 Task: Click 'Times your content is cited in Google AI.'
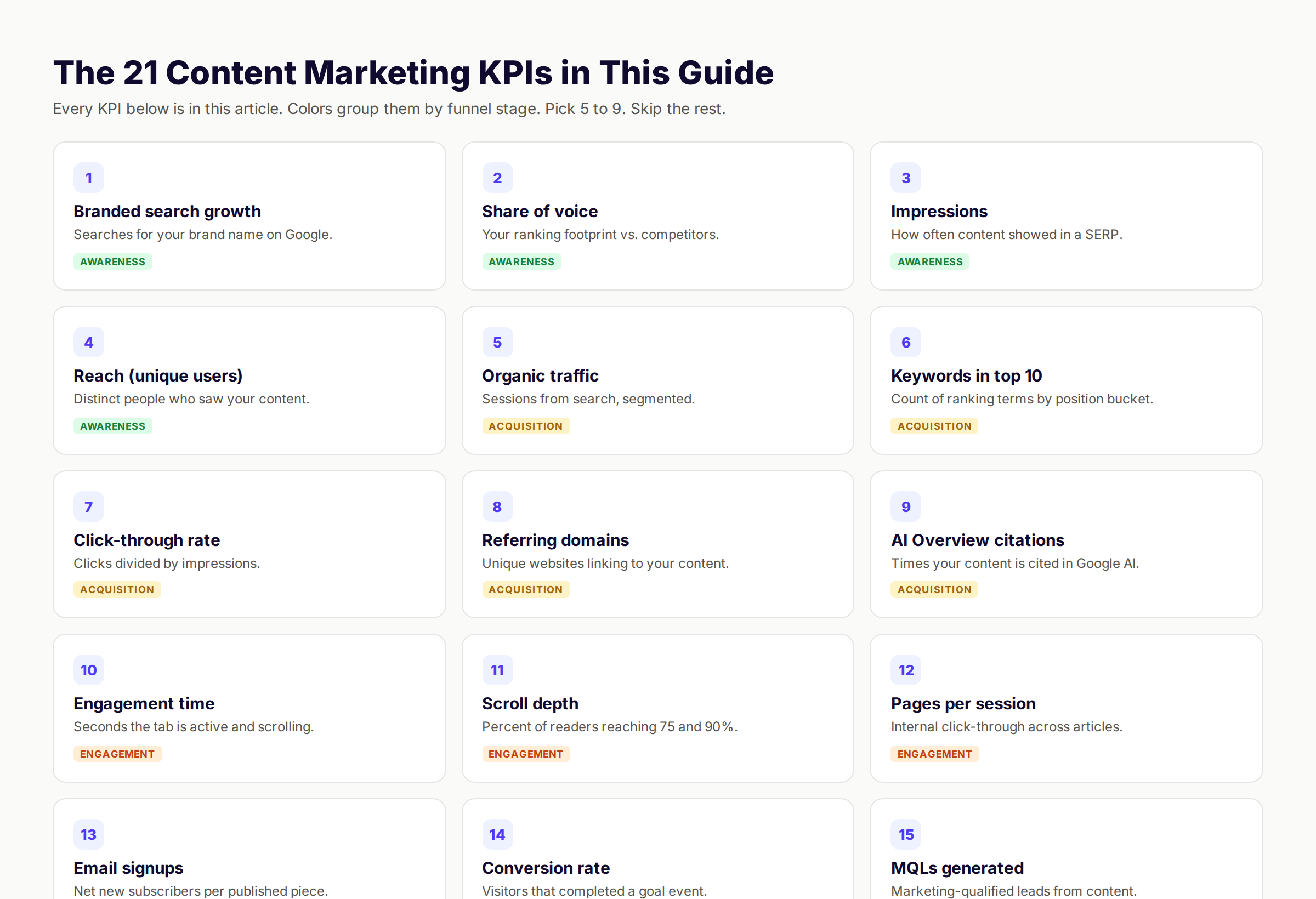point(1015,564)
